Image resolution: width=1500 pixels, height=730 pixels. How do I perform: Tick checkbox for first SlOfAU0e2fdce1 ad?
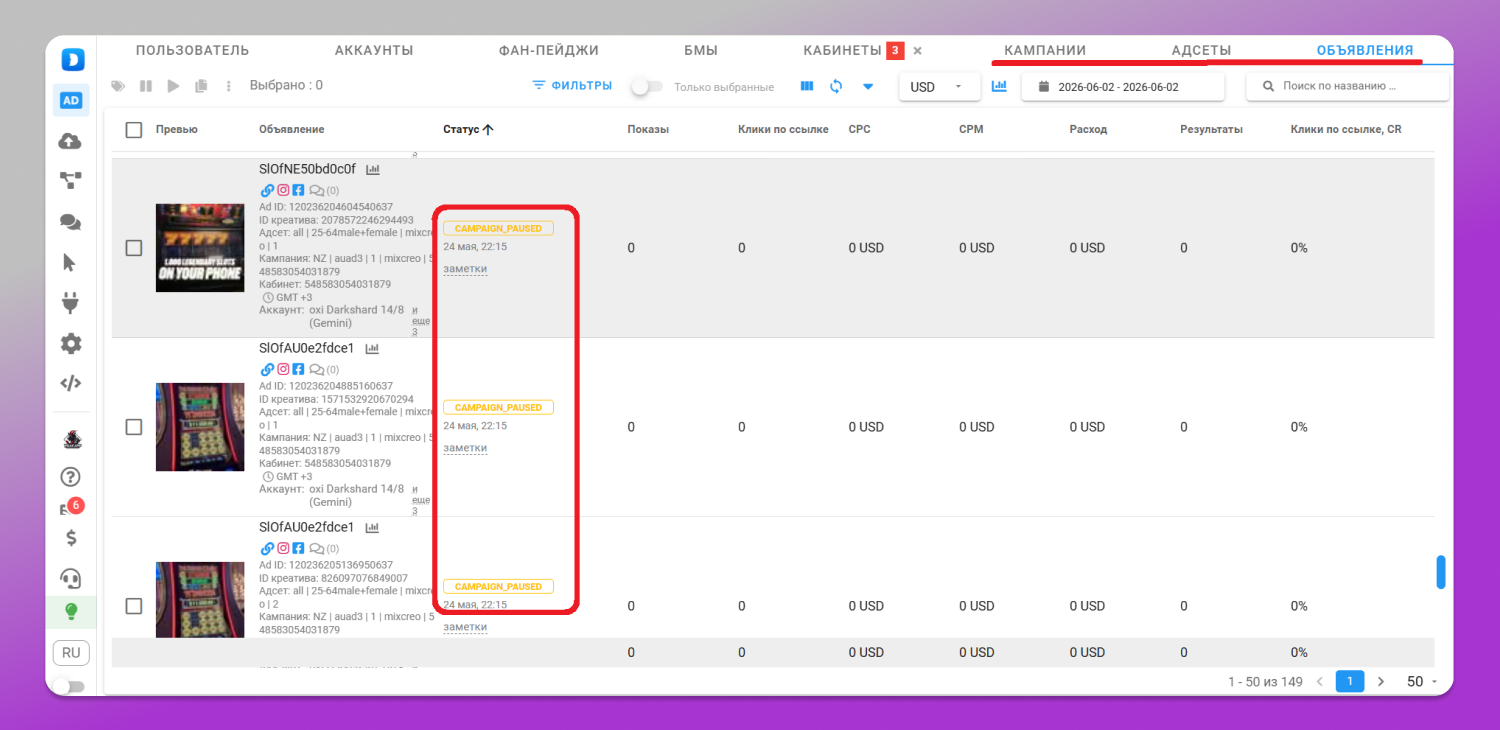click(134, 427)
